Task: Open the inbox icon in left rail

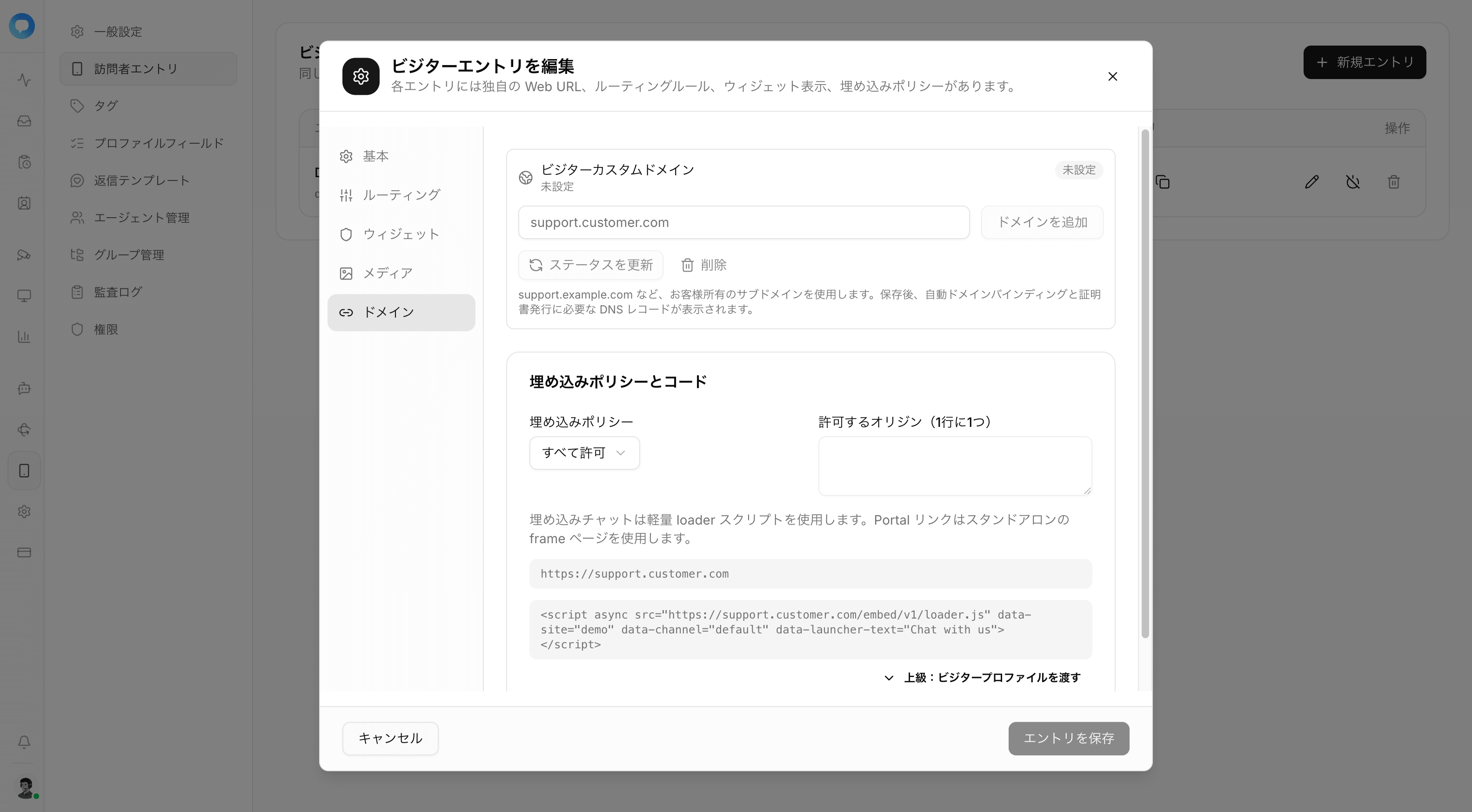Action: pyautogui.click(x=24, y=121)
